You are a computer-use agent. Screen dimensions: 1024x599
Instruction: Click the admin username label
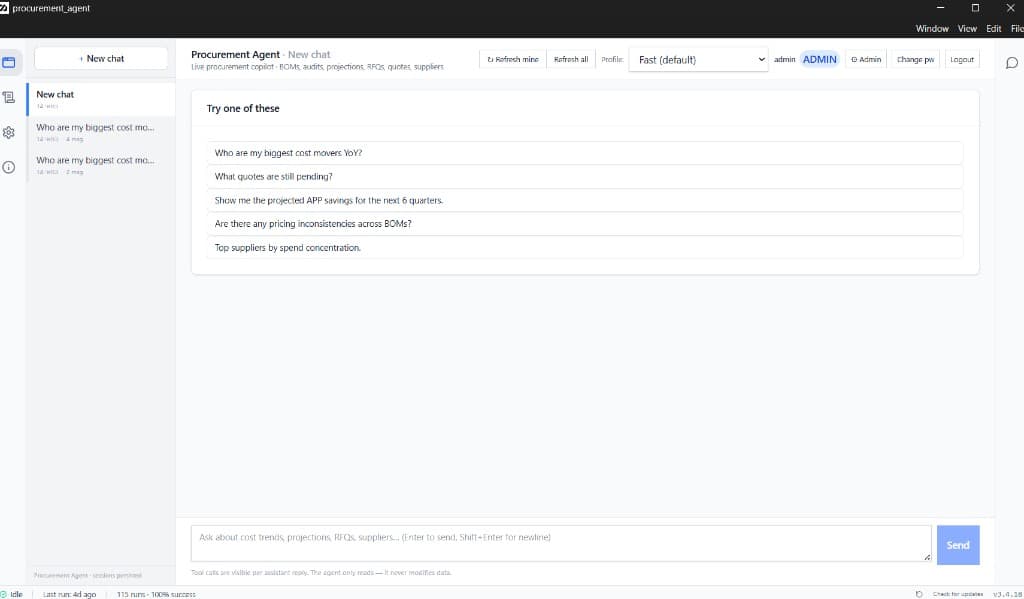784,59
